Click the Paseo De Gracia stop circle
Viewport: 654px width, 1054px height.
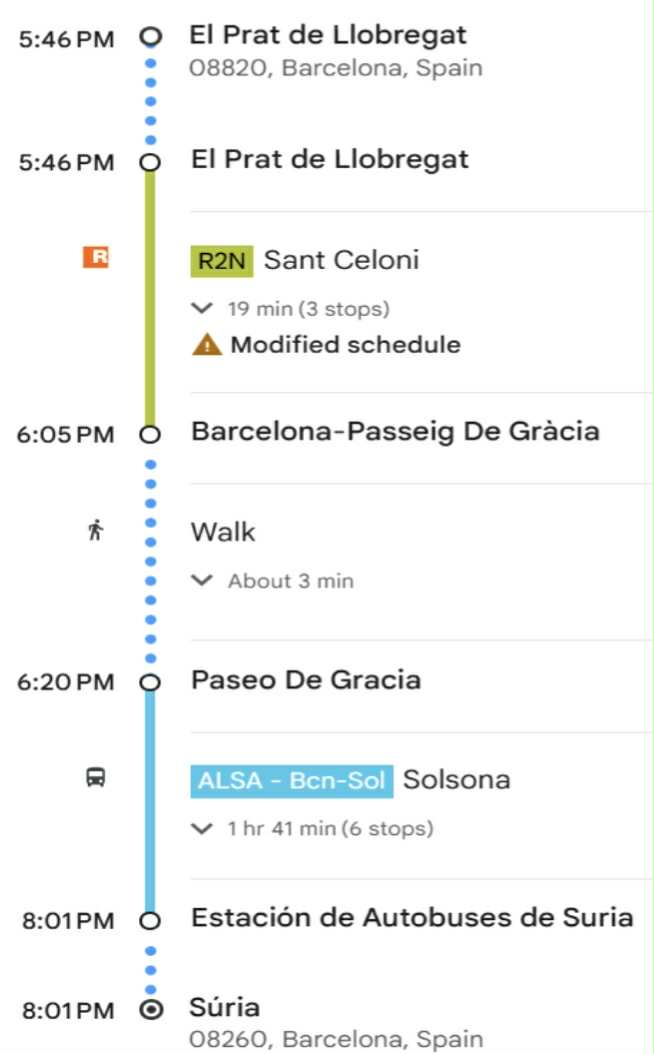[x=151, y=682]
